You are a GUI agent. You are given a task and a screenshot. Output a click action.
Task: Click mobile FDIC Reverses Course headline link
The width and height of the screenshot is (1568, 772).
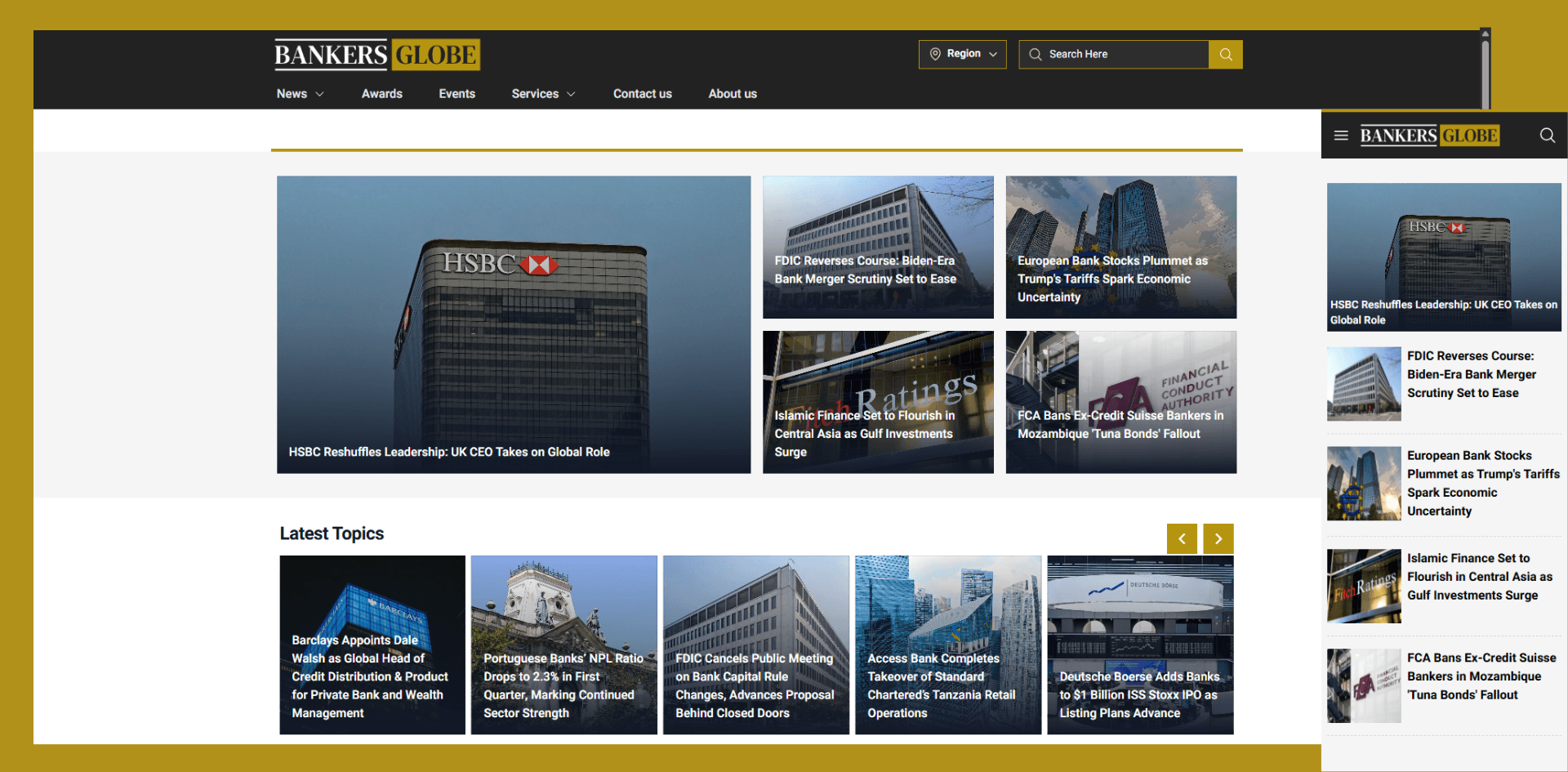(1471, 374)
